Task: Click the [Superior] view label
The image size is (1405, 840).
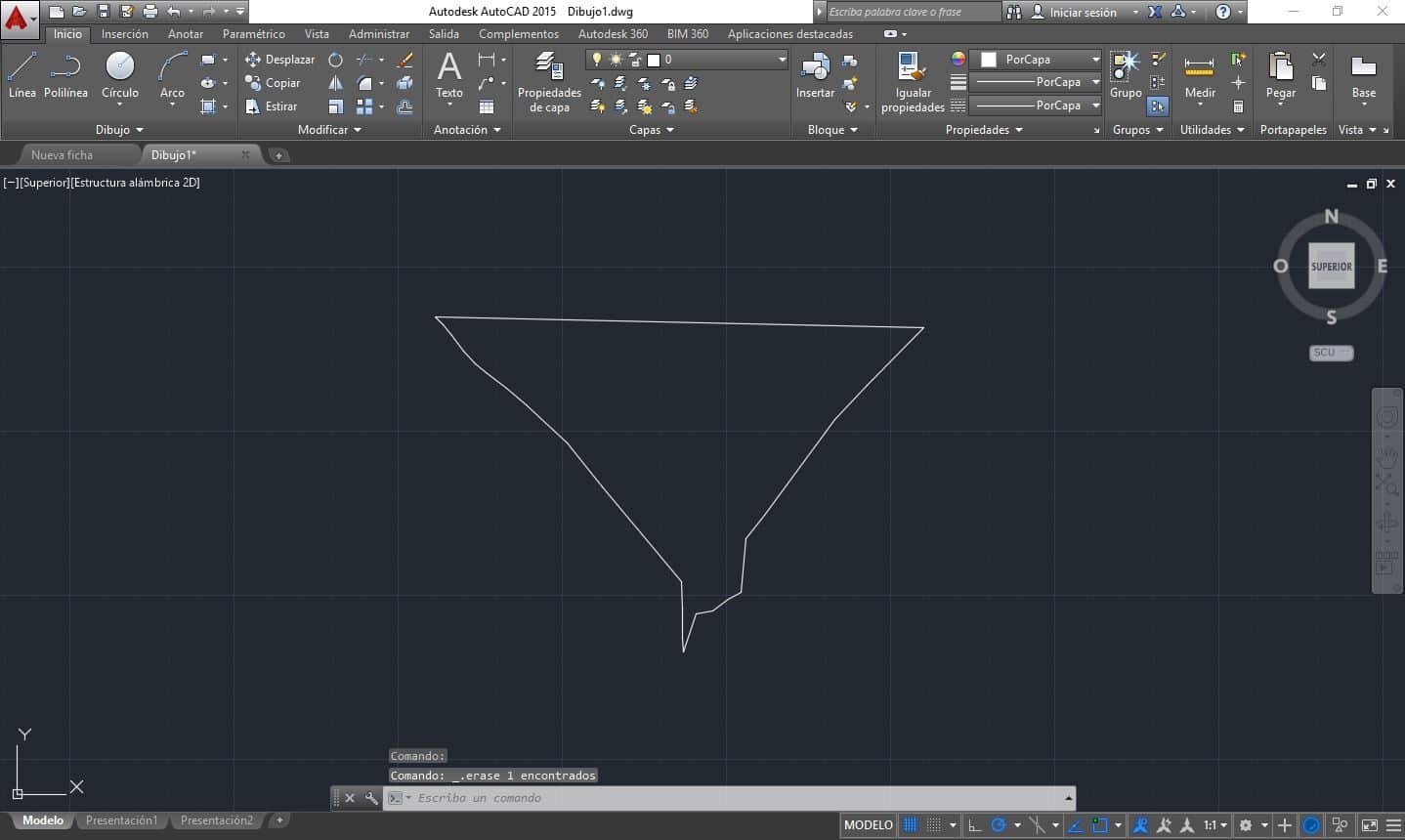Action: pos(44,183)
